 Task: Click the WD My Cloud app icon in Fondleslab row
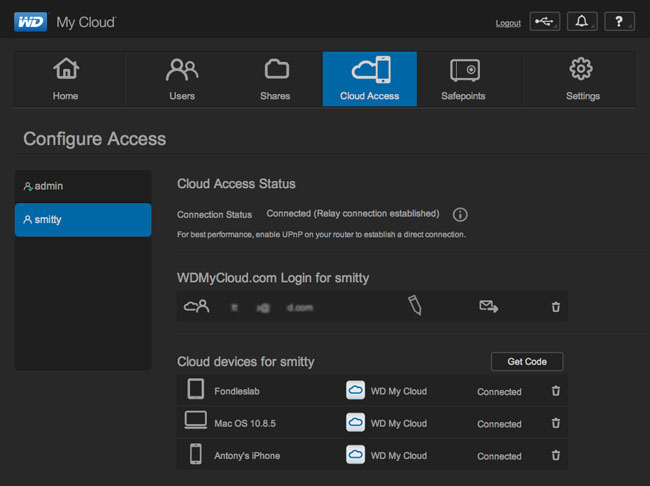355,390
